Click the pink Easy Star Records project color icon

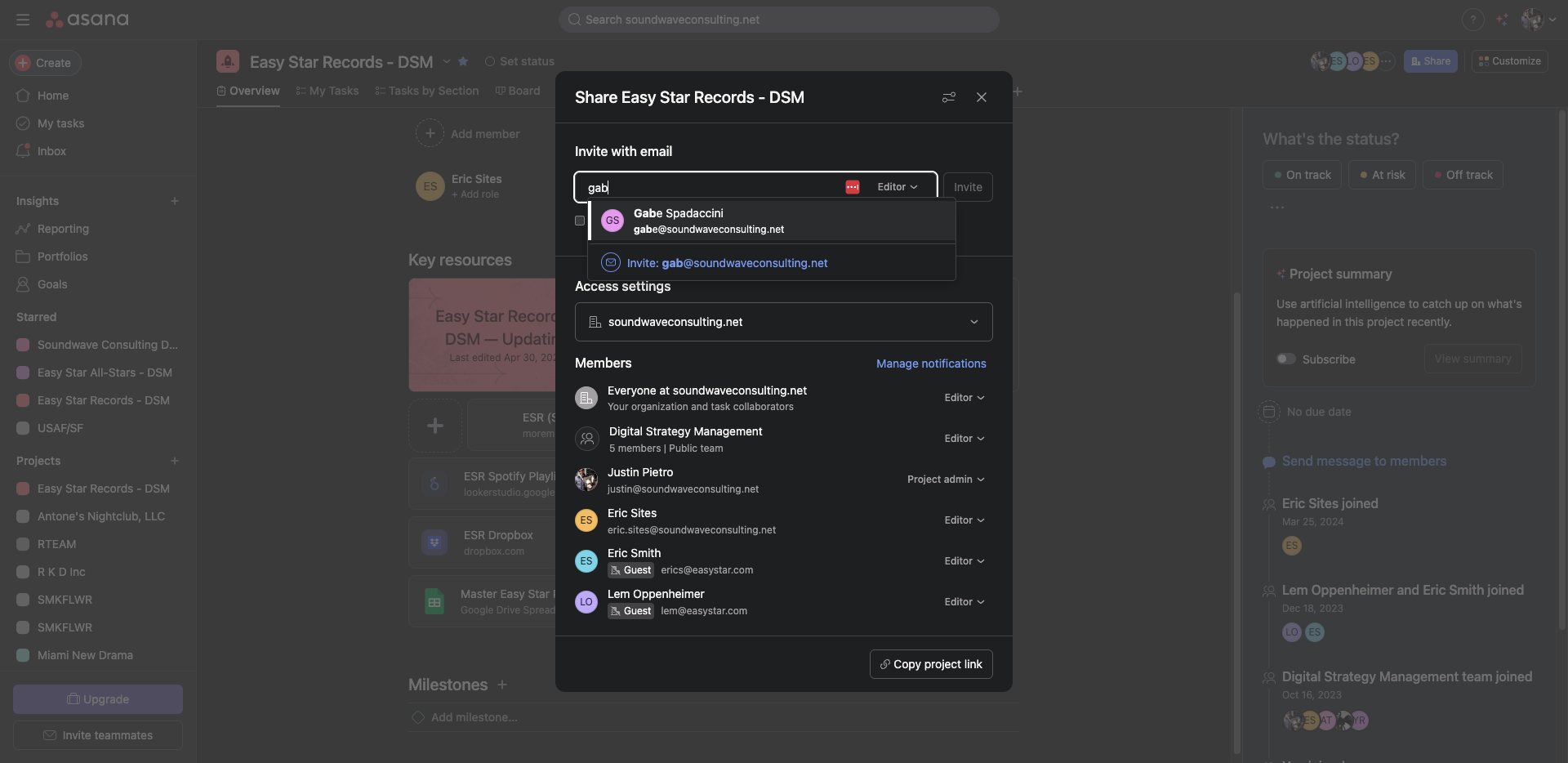coord(228,61)
